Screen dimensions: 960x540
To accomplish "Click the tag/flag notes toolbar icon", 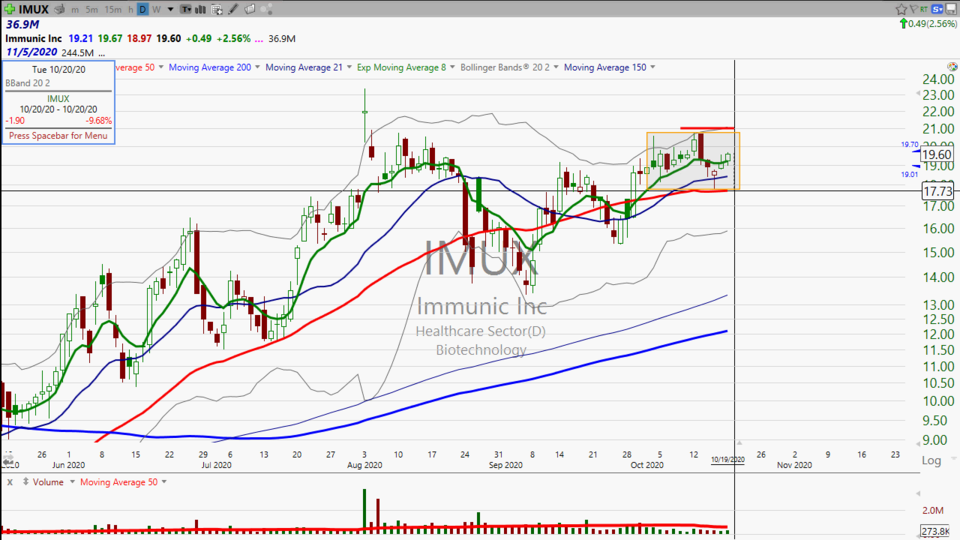I will point(250,9).
